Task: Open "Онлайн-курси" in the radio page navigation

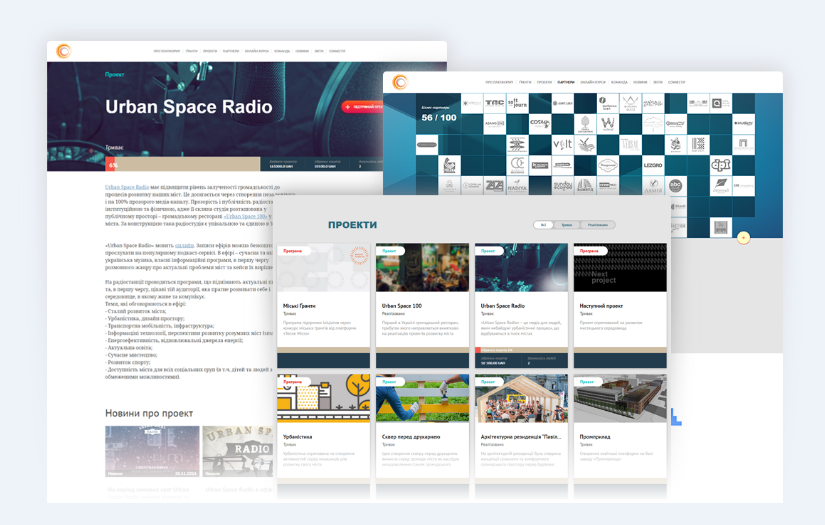Action: pos(257,51)
